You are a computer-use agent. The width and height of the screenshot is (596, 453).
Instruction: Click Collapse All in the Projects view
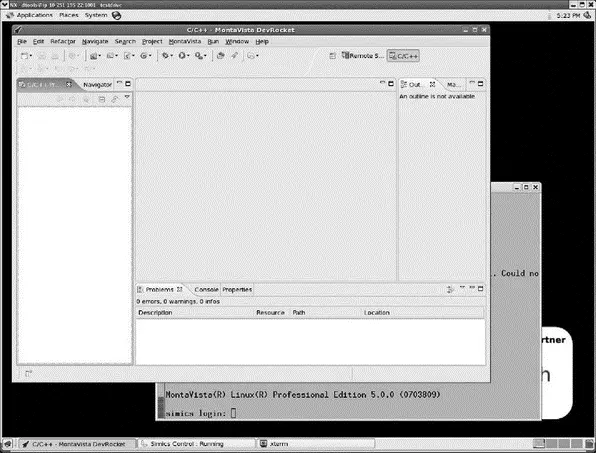point(101,99)
